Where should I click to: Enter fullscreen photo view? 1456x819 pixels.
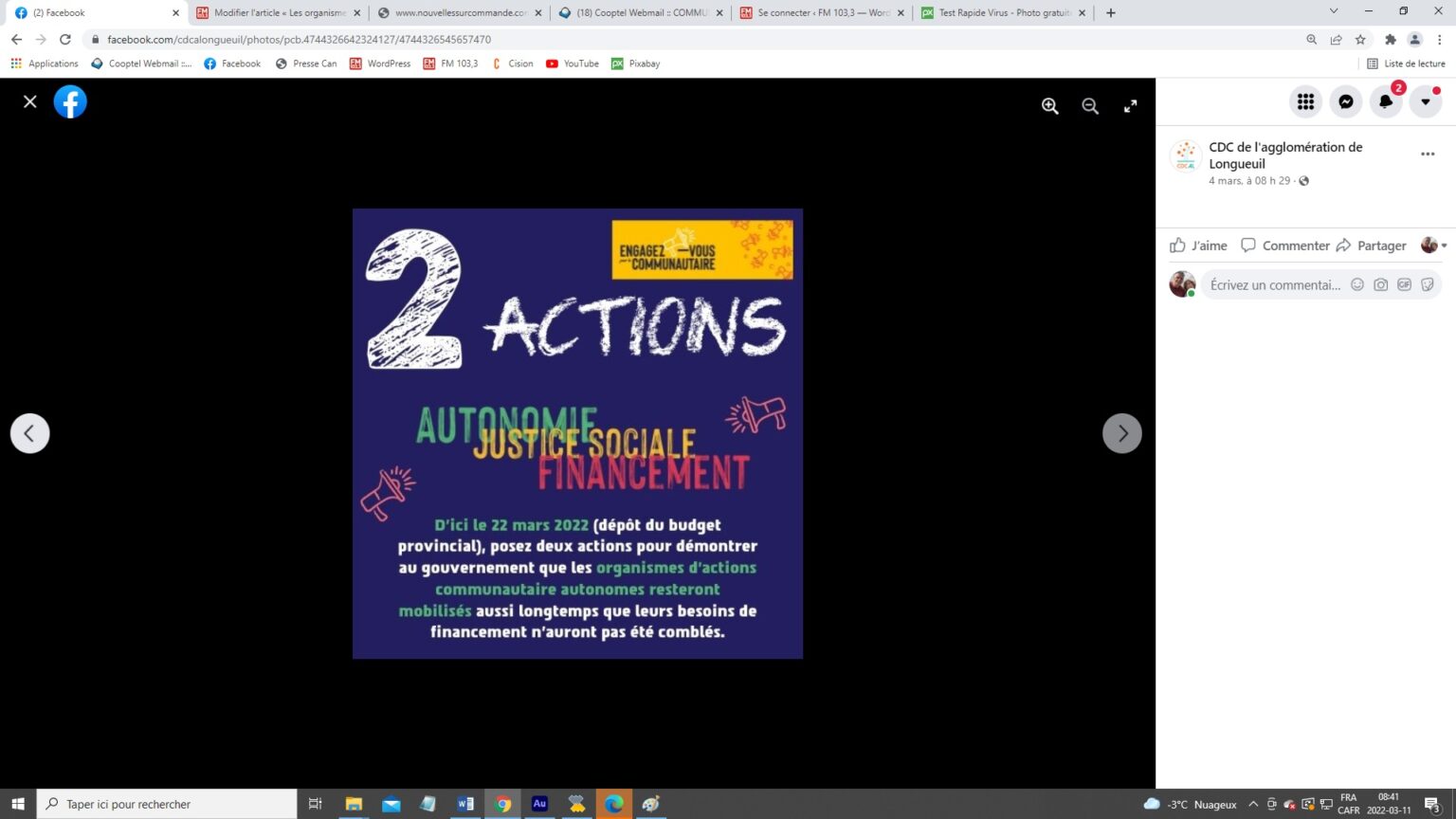[x=1130, y=106]
